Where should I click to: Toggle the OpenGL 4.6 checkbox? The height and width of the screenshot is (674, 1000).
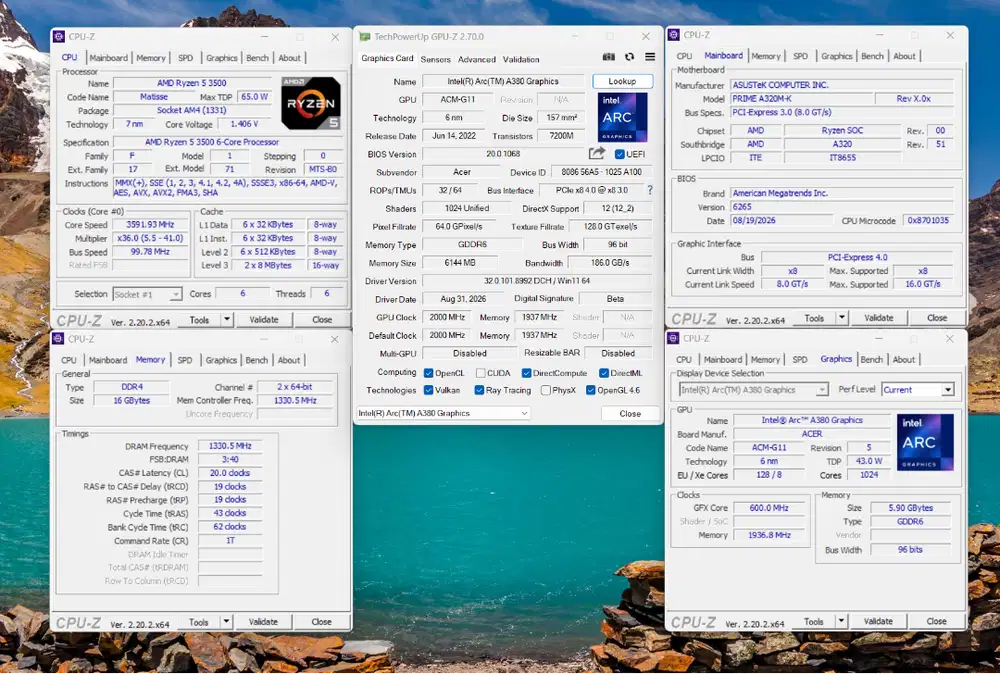pos(591,390)
